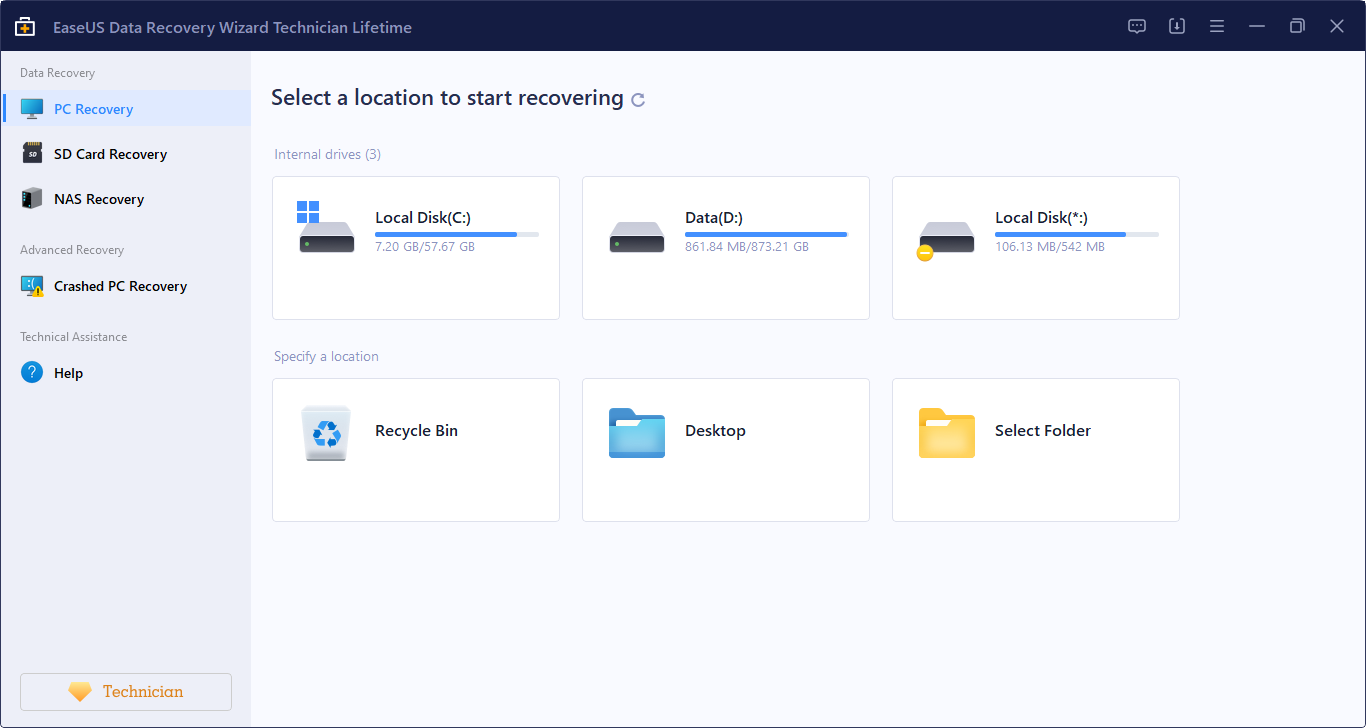Click the Technician license button

pyautogui.click(x=125, y=691)
